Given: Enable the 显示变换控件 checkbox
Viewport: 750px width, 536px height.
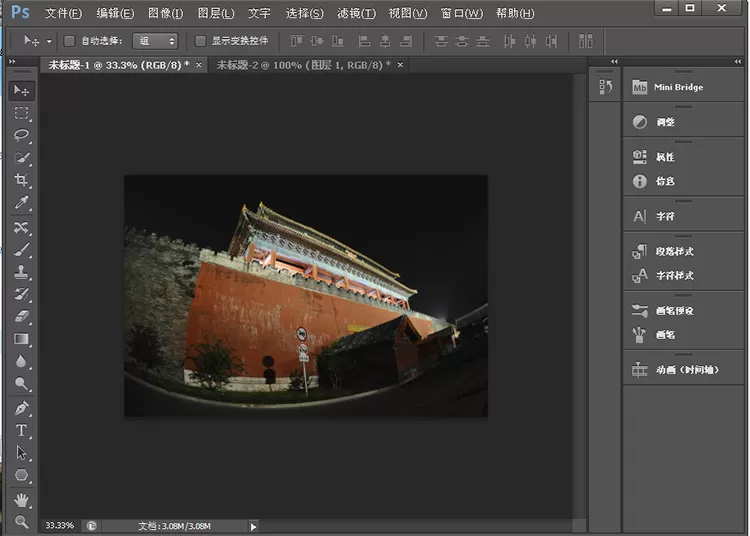Looking at the screenshot, I should point(200,41).
